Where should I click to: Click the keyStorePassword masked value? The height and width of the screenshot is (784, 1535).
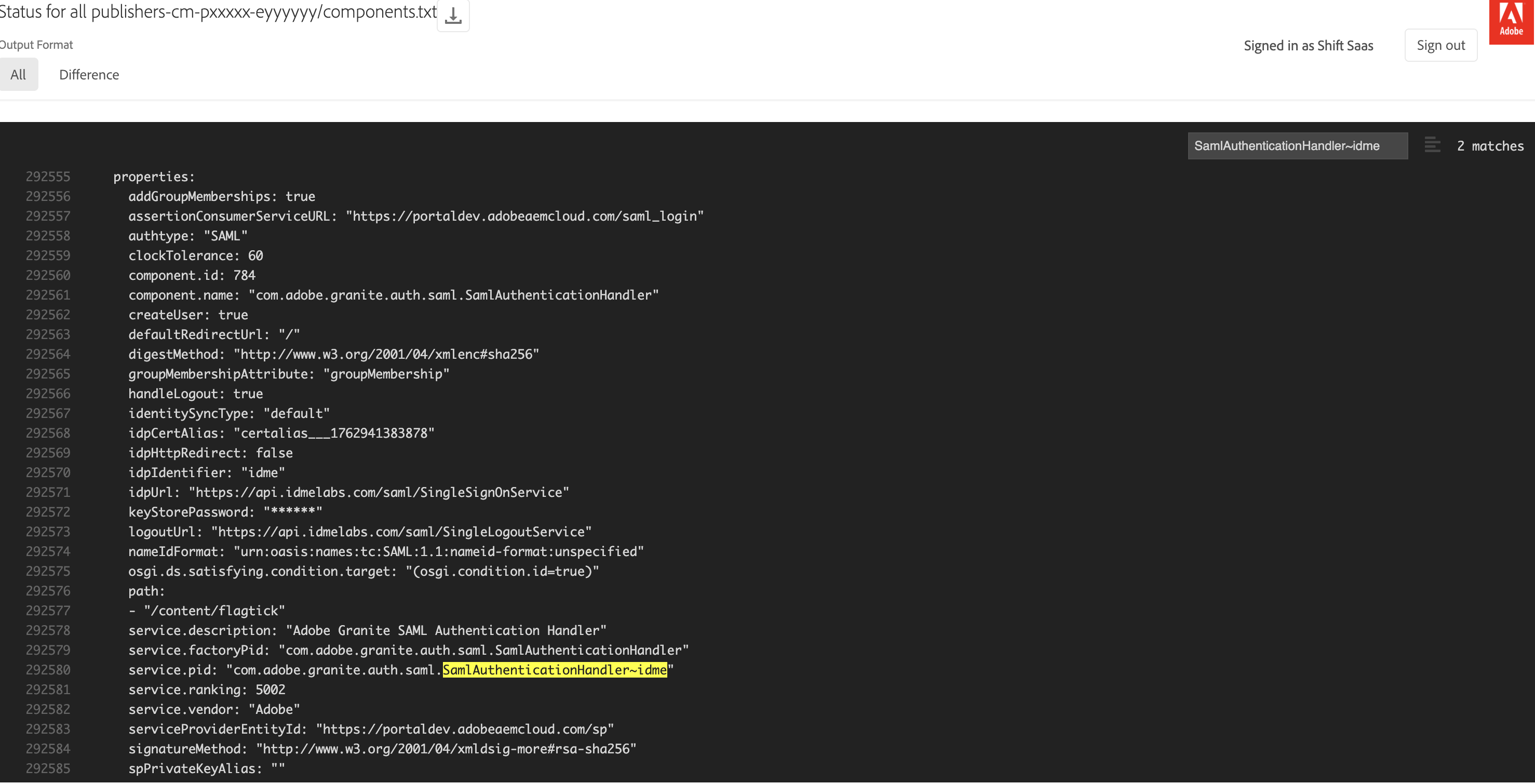292,512
